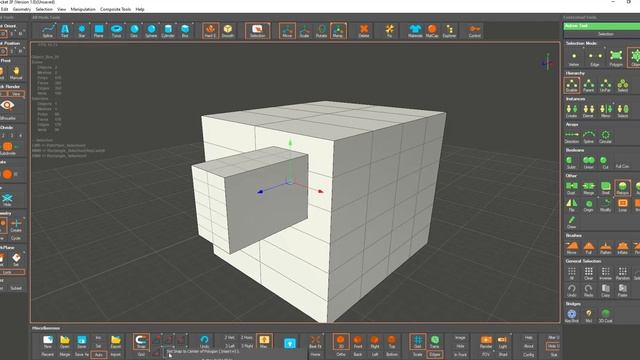
Task: Apply Boolean Cut operation
Action: coord(605,162)
